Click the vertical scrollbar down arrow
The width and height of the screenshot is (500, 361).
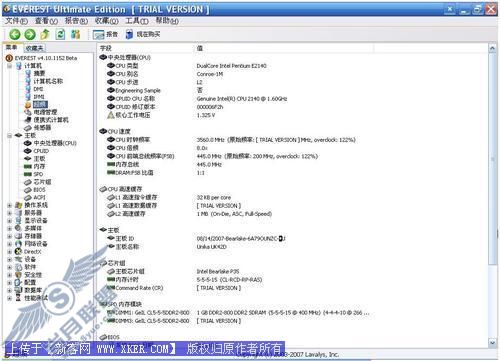[492, 343]
